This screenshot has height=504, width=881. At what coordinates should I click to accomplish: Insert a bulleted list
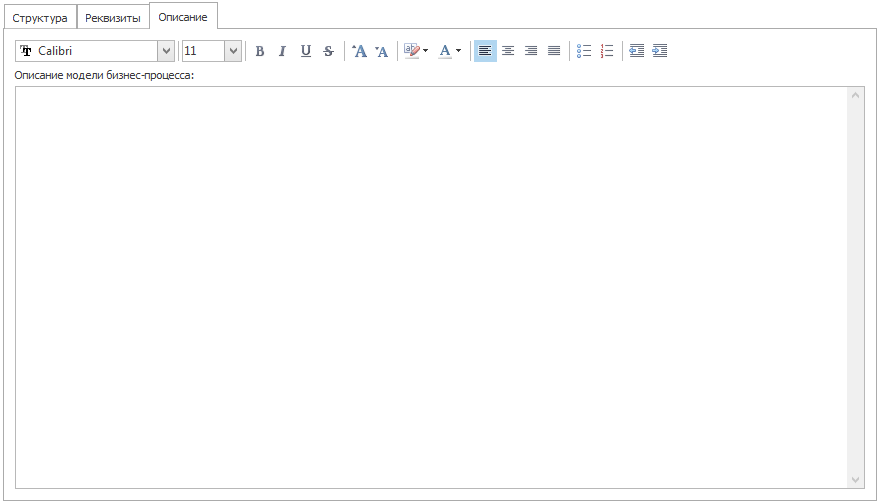click(584, 51)
